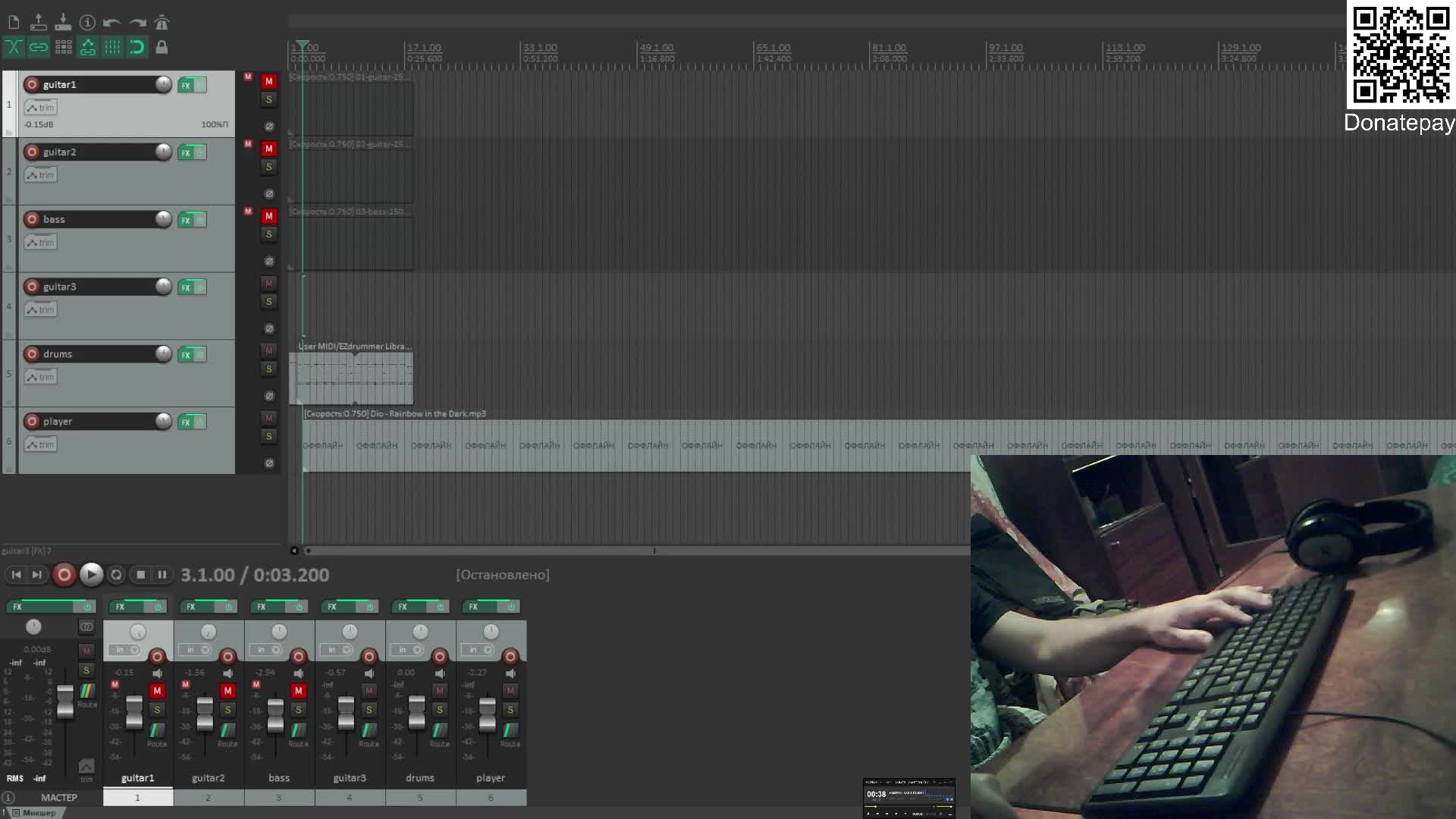Create a new project file

coord(14,22)
